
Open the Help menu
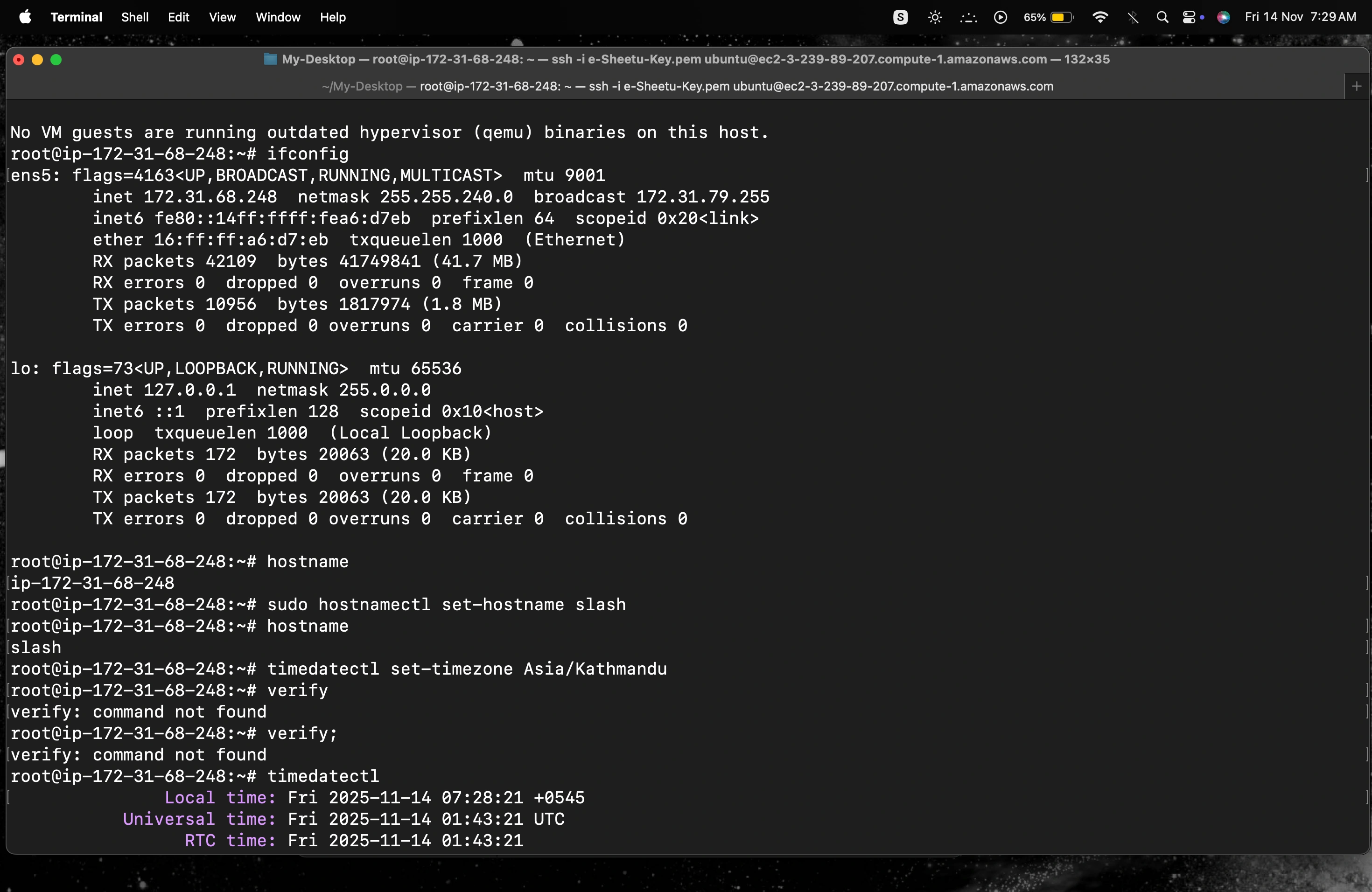tap(333, 17)
